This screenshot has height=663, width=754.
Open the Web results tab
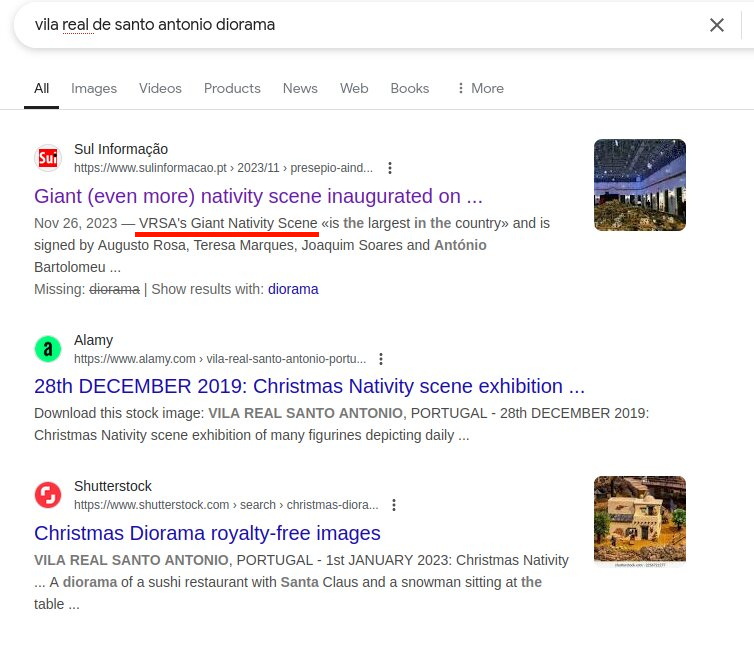tap(354, 88)
